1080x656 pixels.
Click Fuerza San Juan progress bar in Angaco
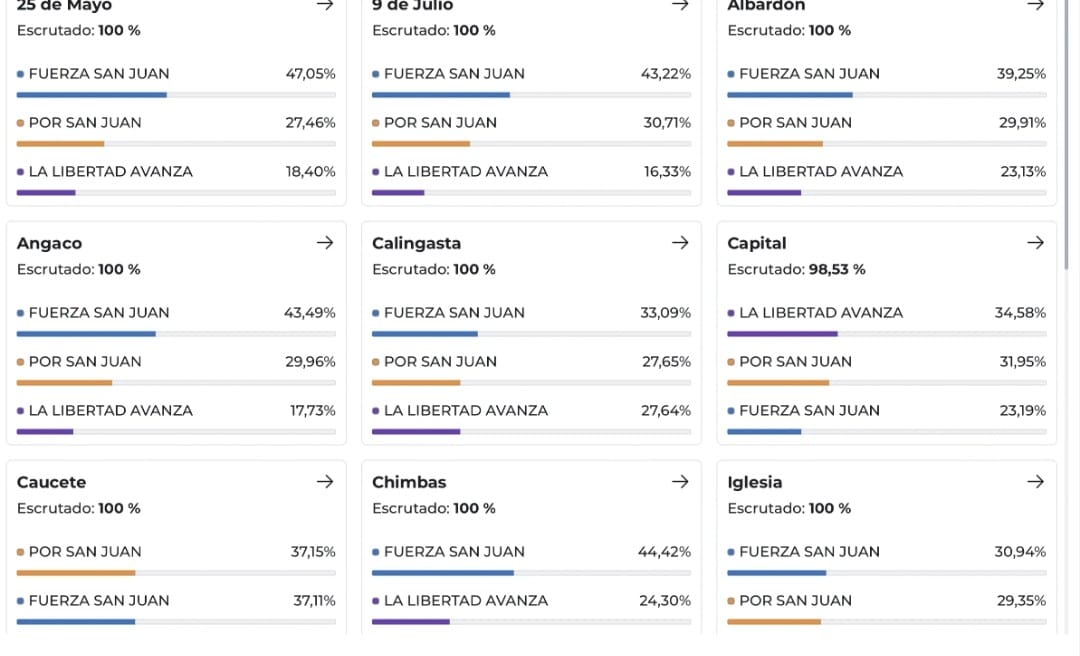click(176, 334)
